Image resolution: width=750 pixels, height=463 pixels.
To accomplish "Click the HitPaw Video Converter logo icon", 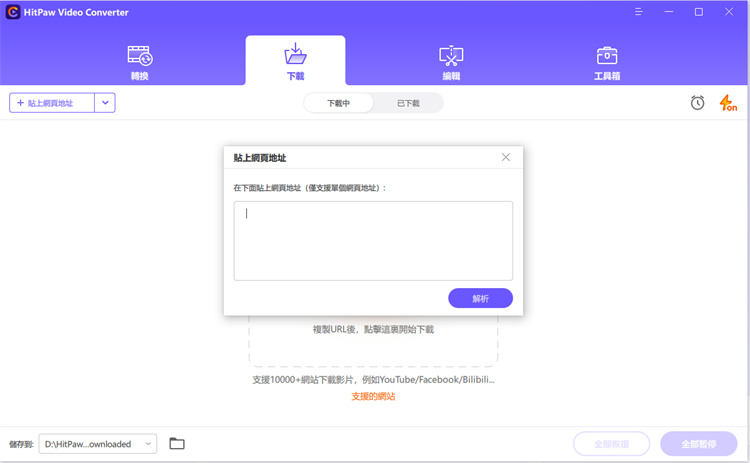I will (13, 12).
